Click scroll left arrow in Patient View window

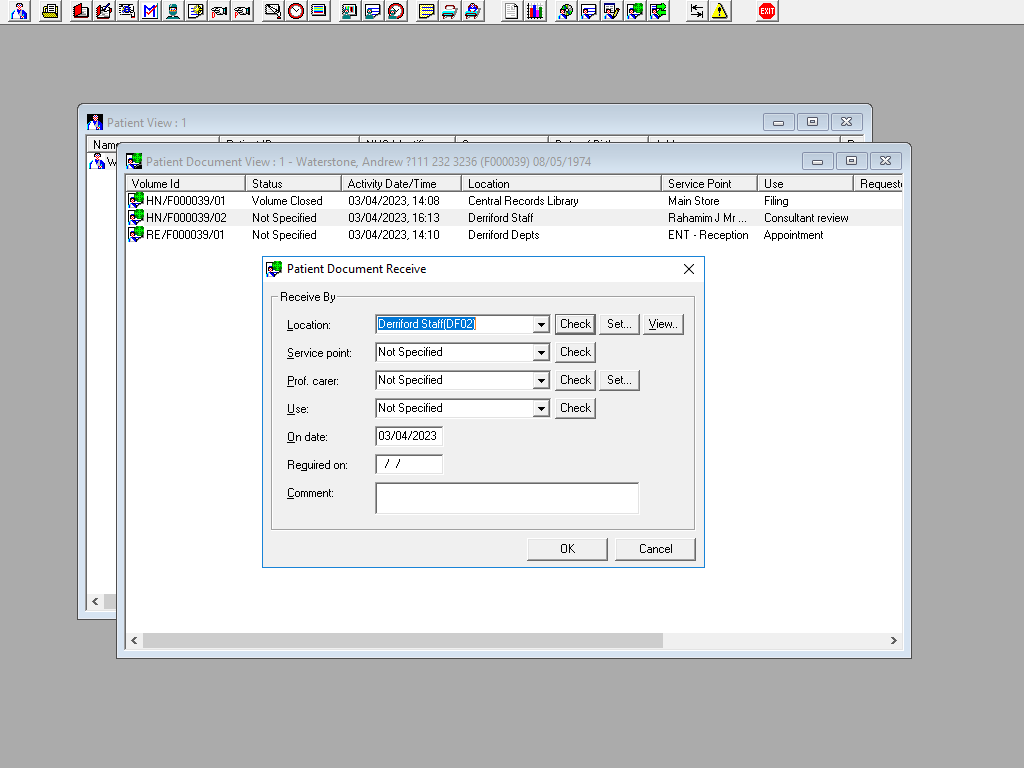coord(95,601)
